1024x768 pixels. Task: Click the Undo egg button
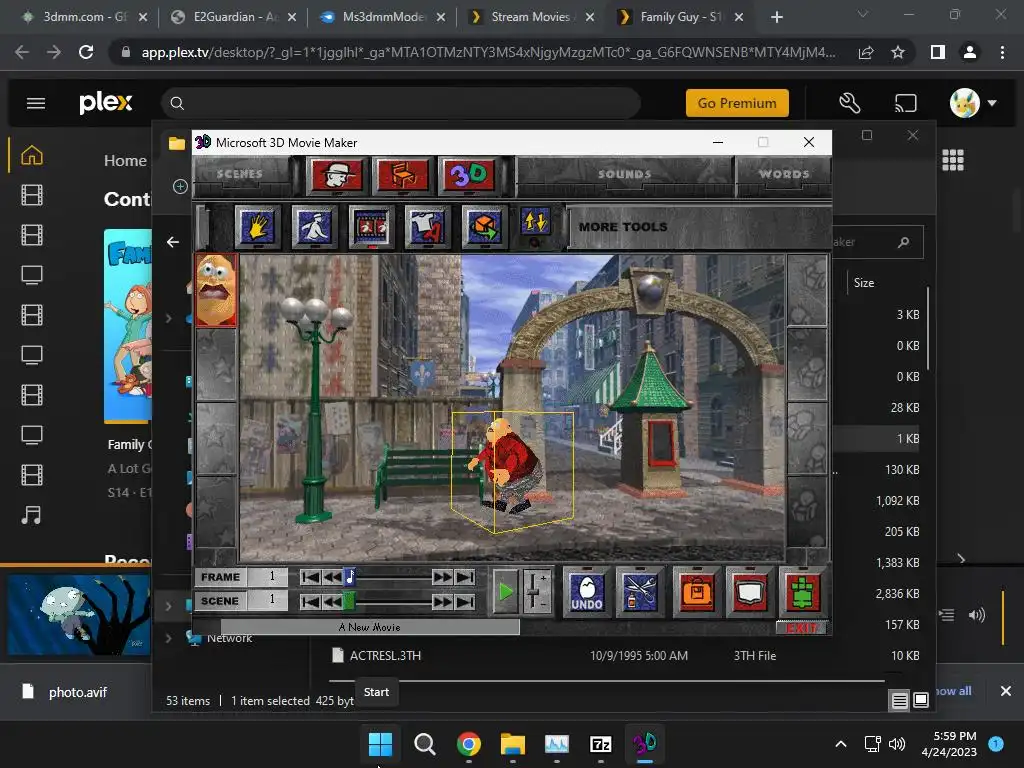(586, 592)
